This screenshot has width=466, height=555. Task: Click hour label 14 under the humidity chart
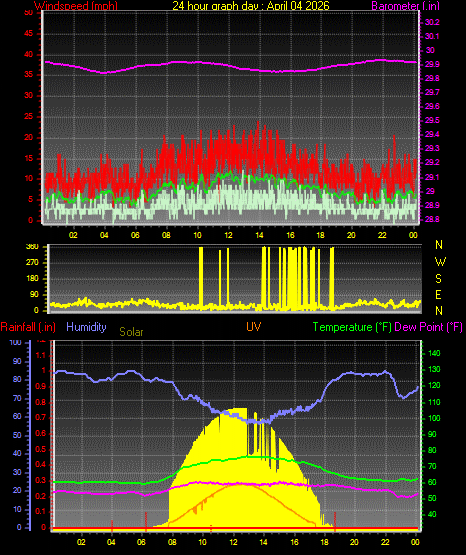pos(263,542)
